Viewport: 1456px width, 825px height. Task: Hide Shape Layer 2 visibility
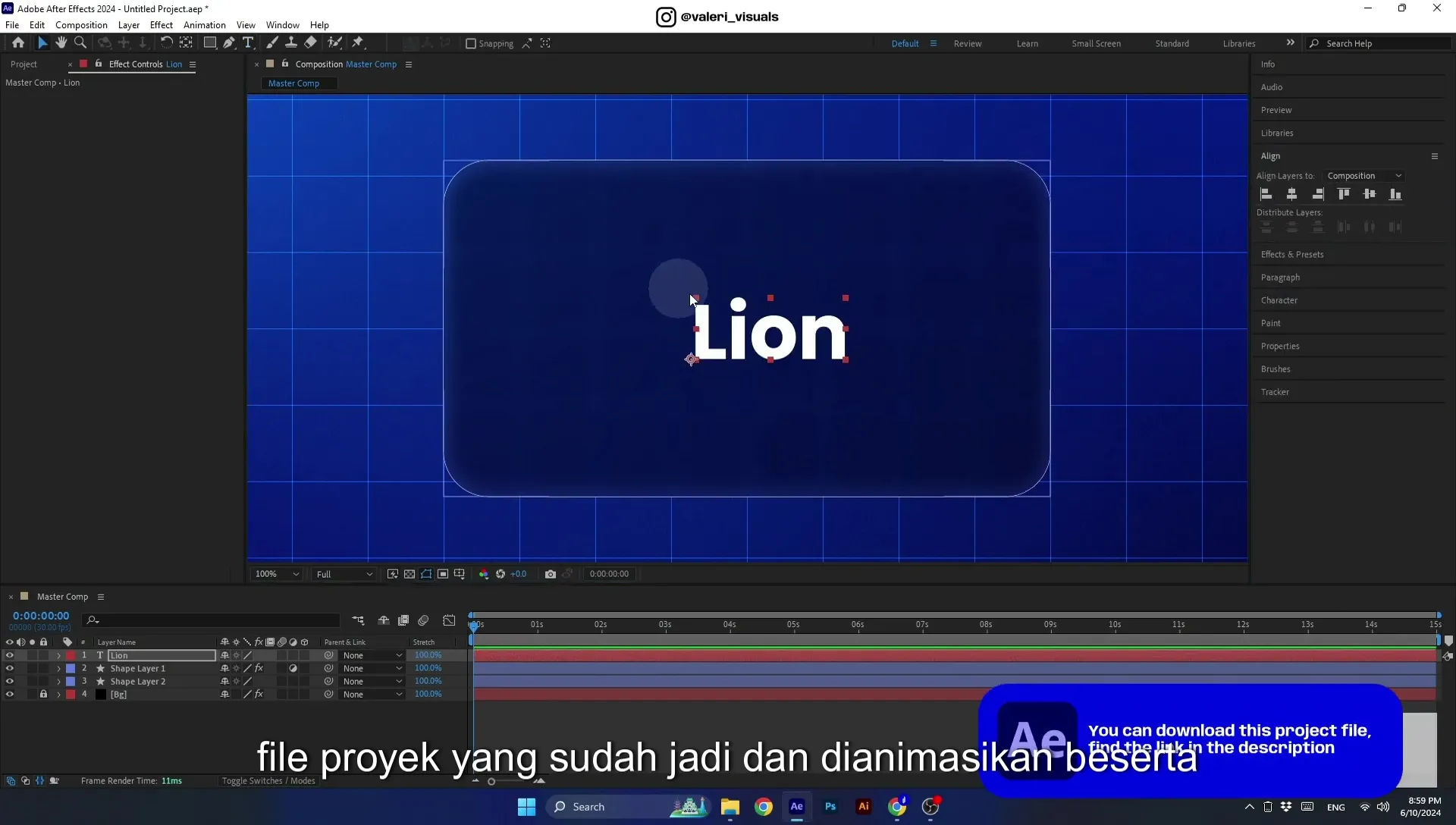click(x=10, y=682)
